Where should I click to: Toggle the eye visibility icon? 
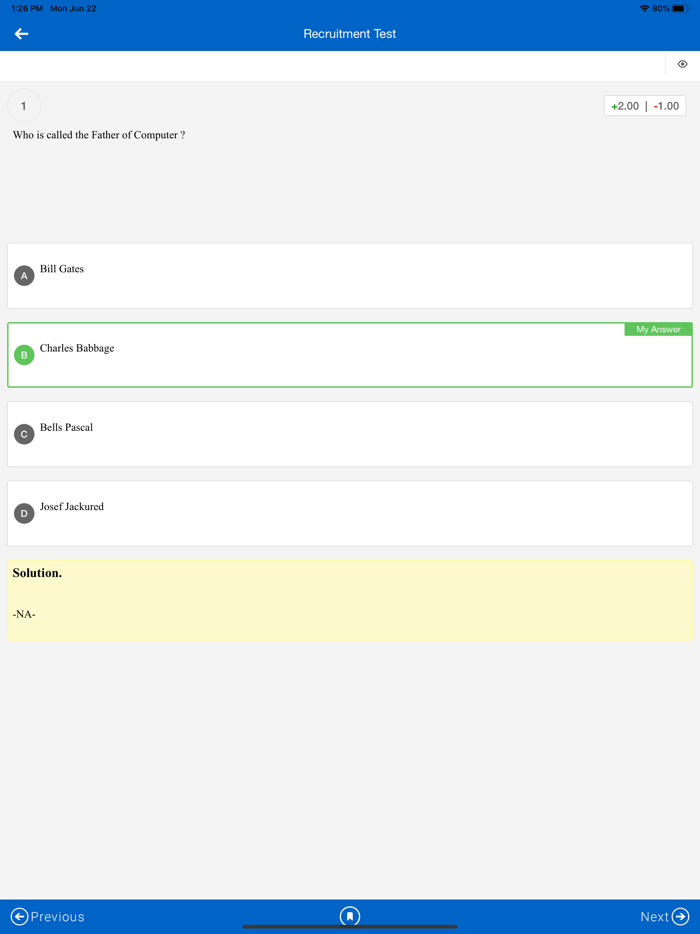pos(682,64)
